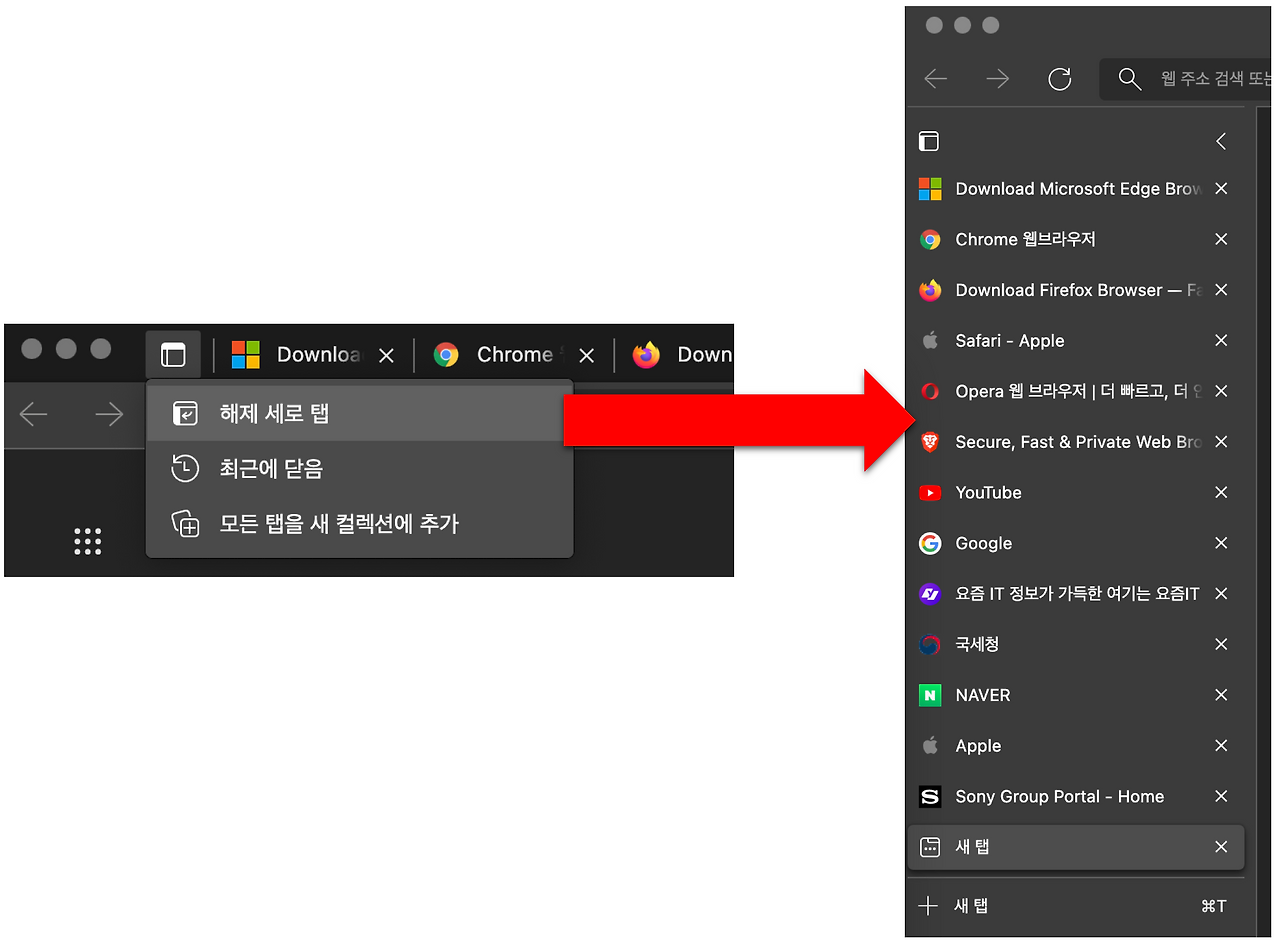Select '해제 세로 탭' menu entry
Image resolution: width=1280 pixels, height=943 pixels.
point(360,413)
